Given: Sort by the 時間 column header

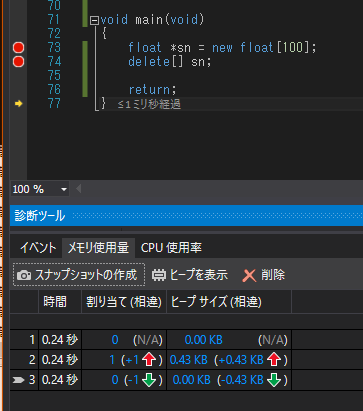Looking at the screenshot, I should [60, 302].
